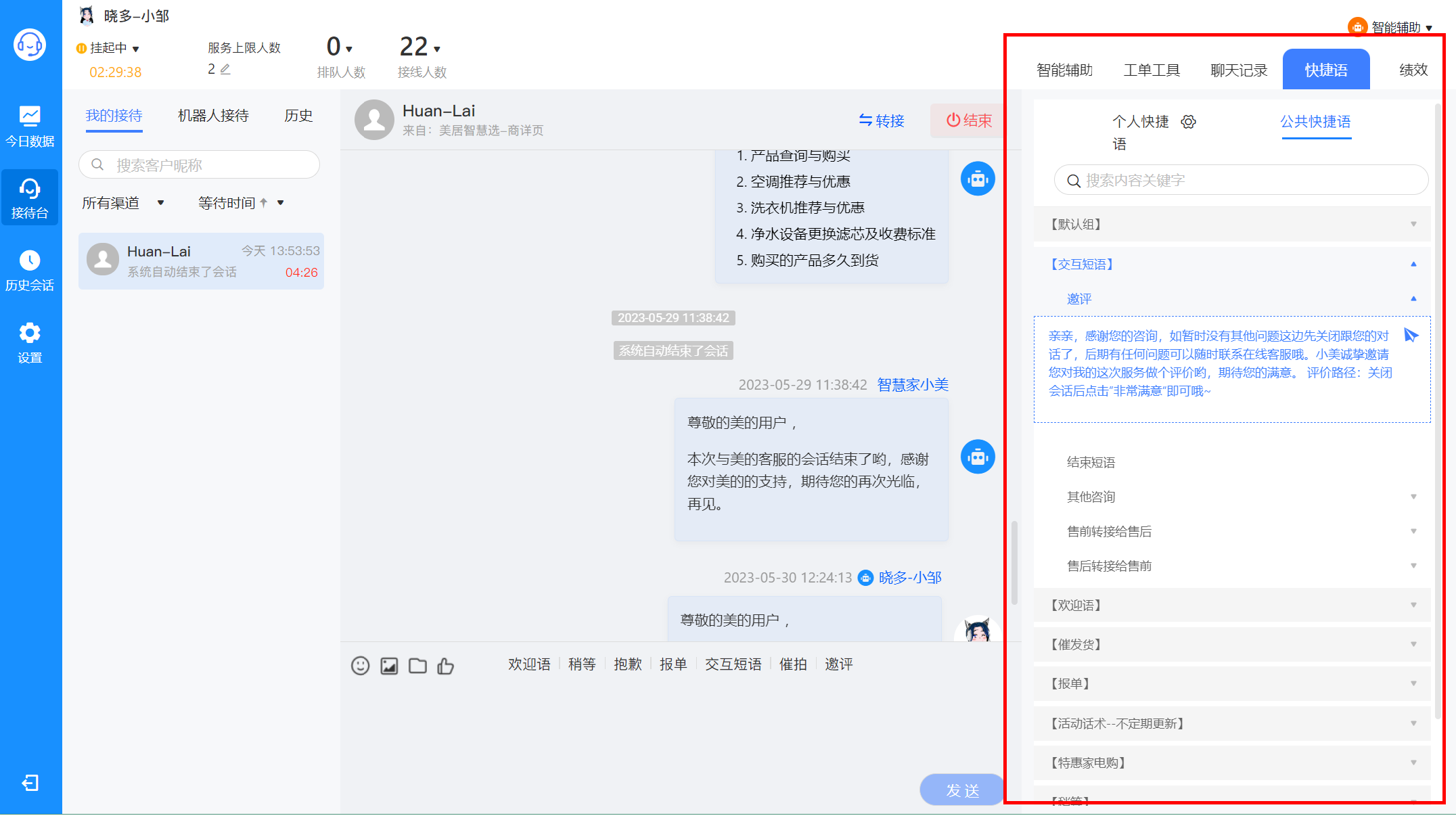Open the 接线人数 dropdown arrow
The height and width of the screenshot is (820, 1456).
(437, 49)
